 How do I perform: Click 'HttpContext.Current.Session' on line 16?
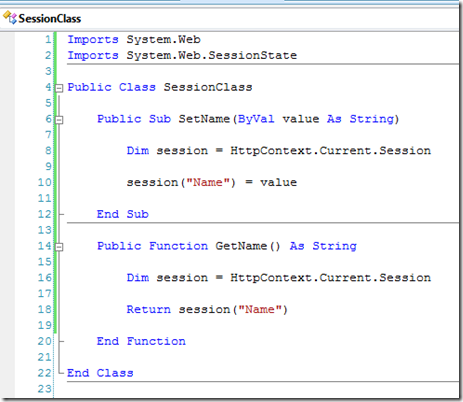pos(330,278)
